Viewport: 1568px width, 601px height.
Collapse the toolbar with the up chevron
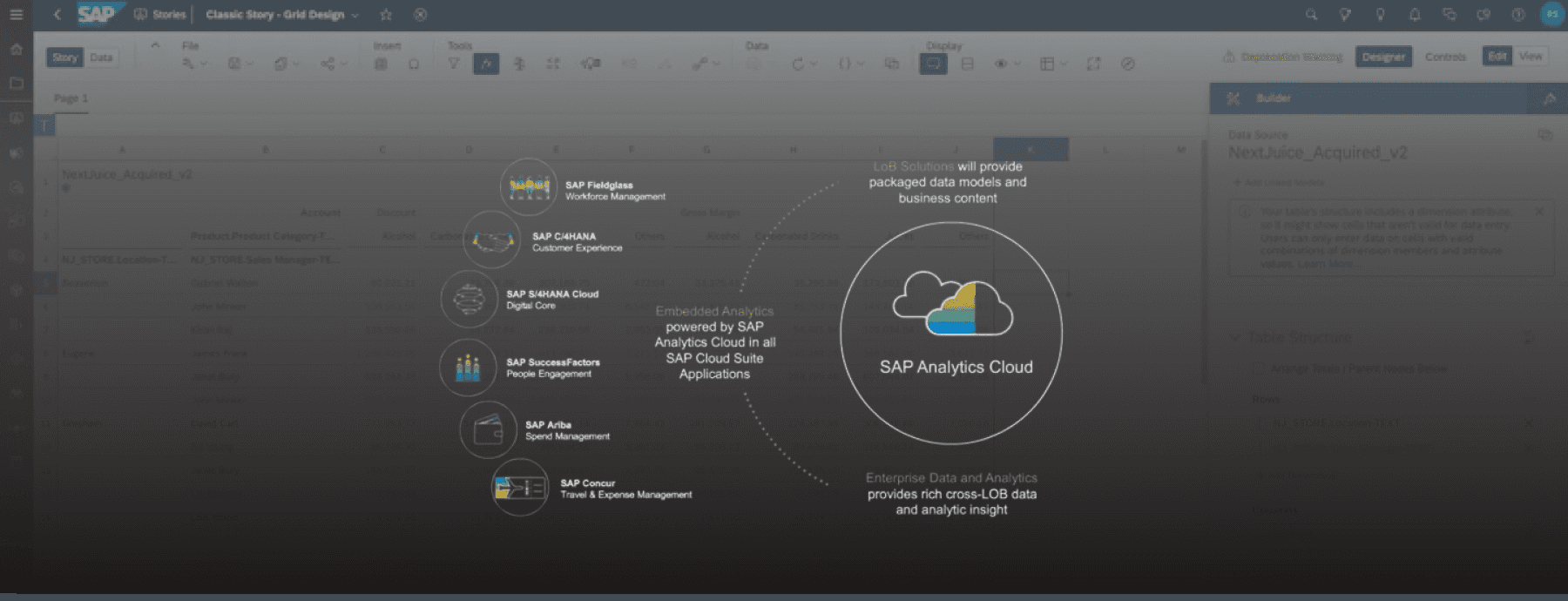coord(155,45)
